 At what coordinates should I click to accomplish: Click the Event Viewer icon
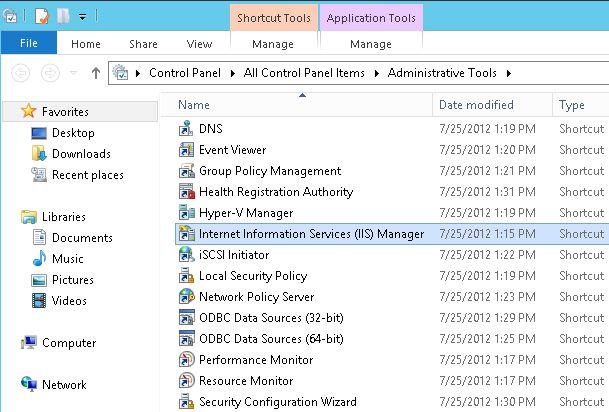186,150
